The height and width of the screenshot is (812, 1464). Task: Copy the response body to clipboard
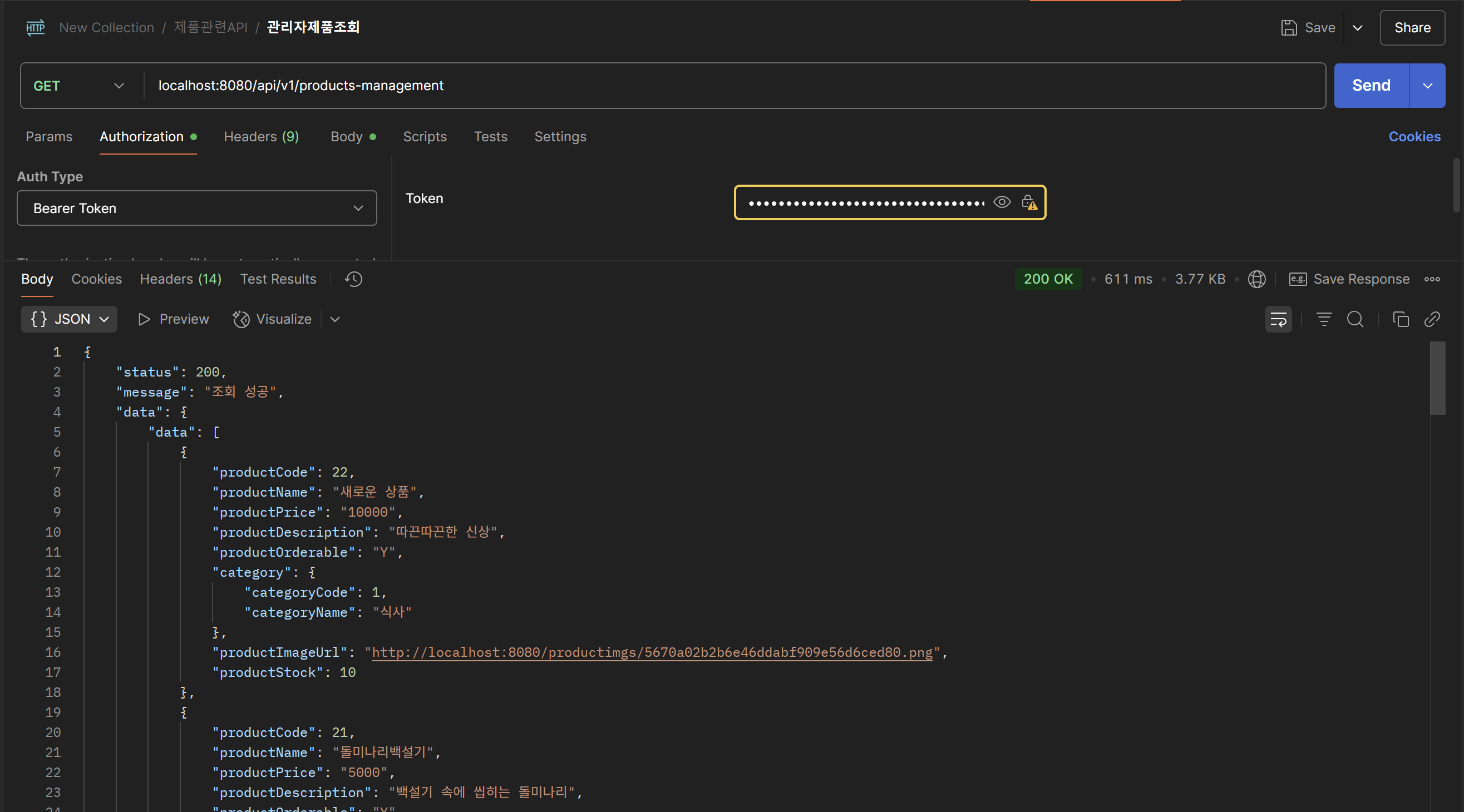[1401, 319]
